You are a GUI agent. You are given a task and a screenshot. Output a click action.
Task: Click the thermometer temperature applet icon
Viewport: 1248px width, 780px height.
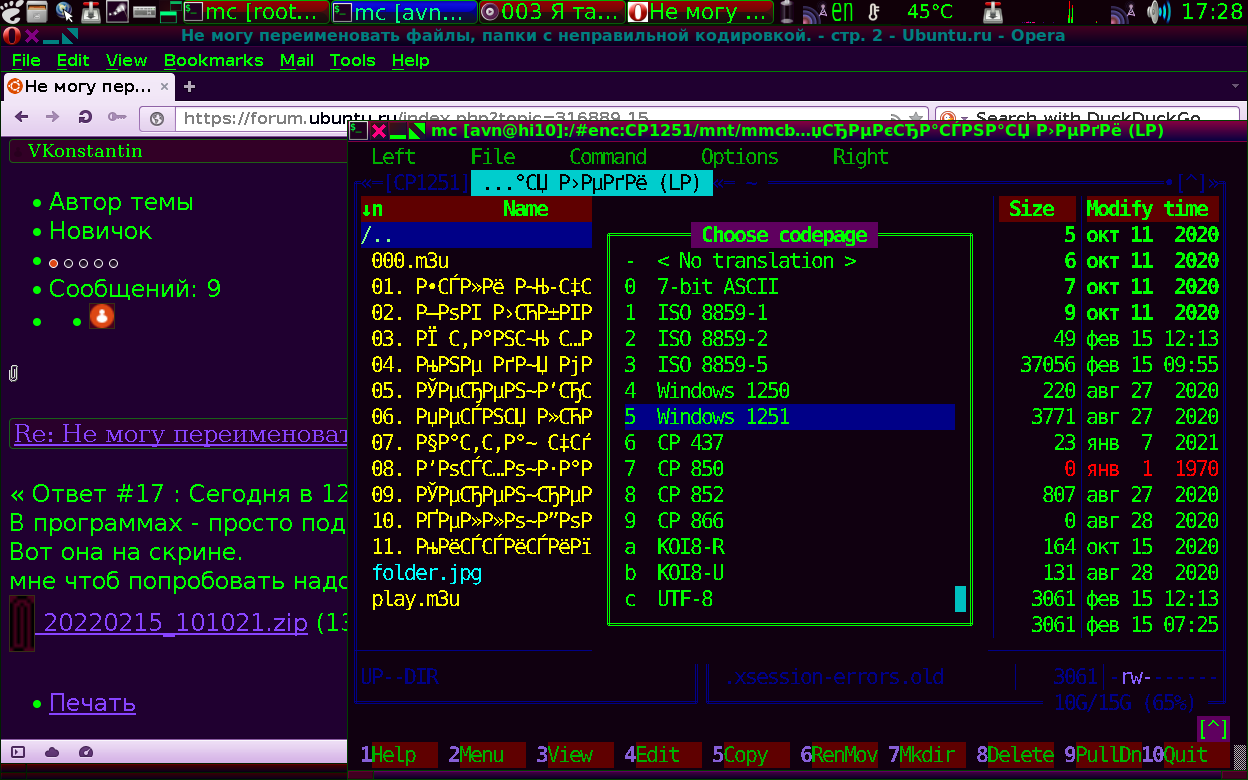[873, 12]
